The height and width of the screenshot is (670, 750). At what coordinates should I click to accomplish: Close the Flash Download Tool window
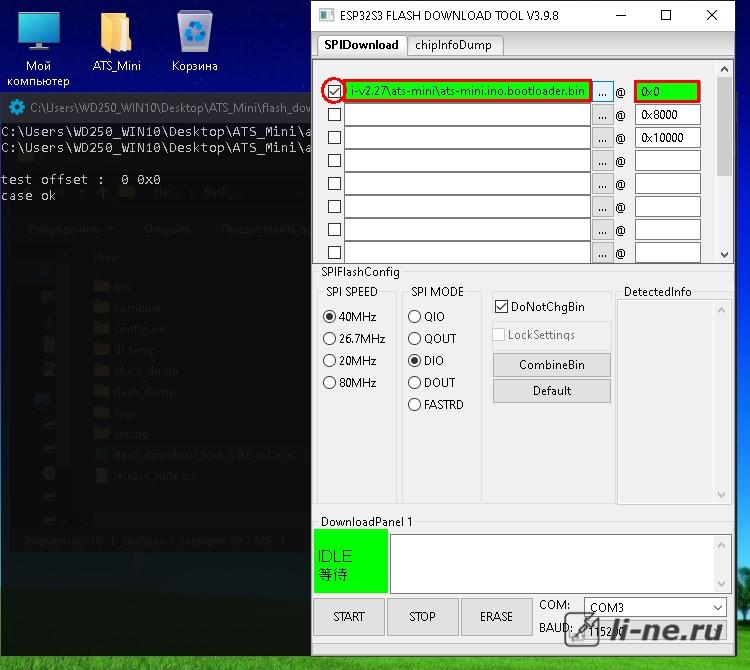coord(712,15)
